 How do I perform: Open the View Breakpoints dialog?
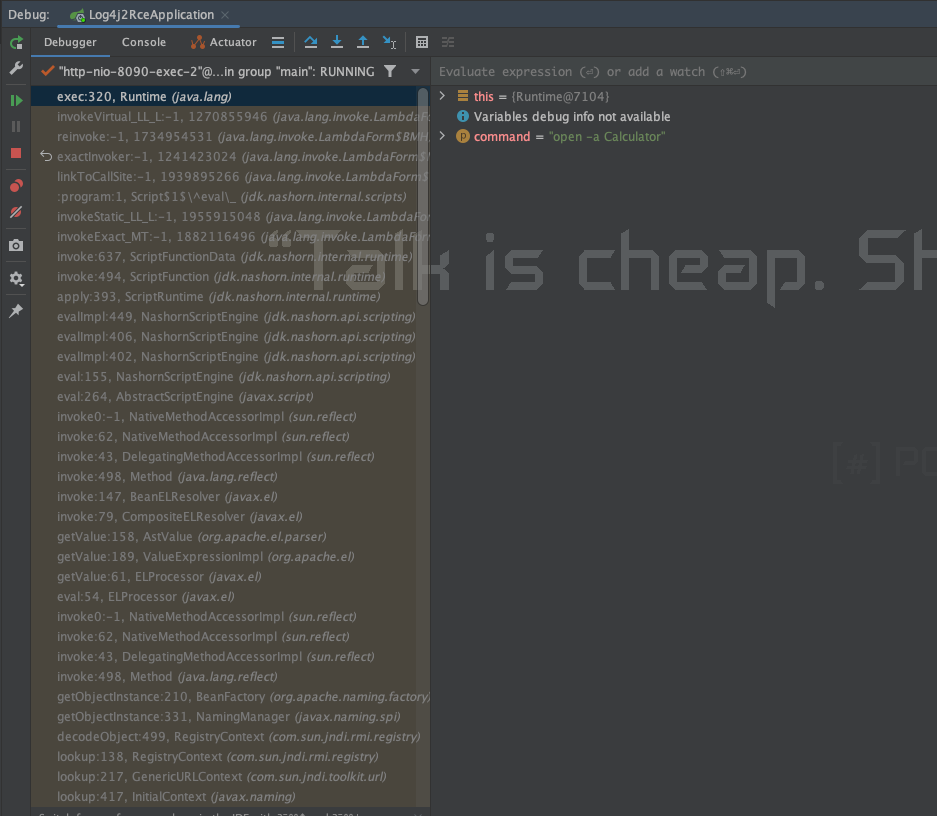pos(16,186)
